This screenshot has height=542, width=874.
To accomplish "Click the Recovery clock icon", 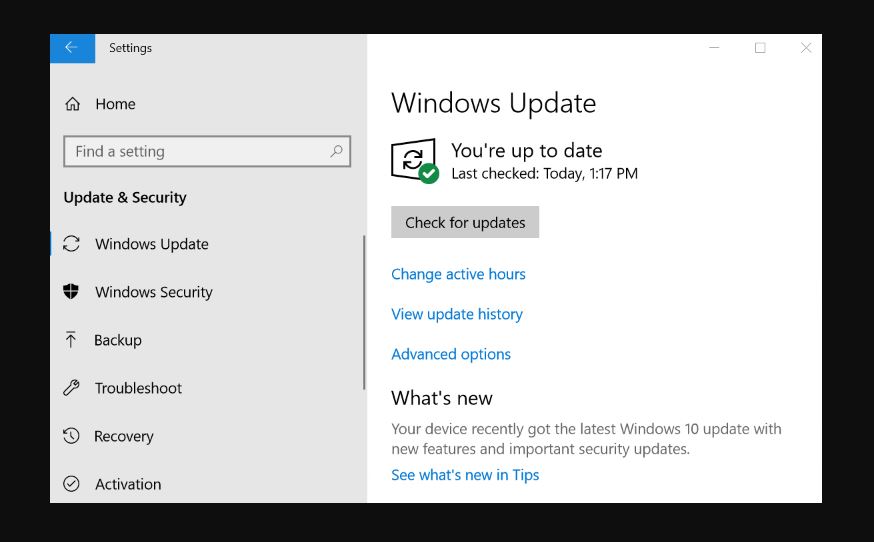I will 71,435.
